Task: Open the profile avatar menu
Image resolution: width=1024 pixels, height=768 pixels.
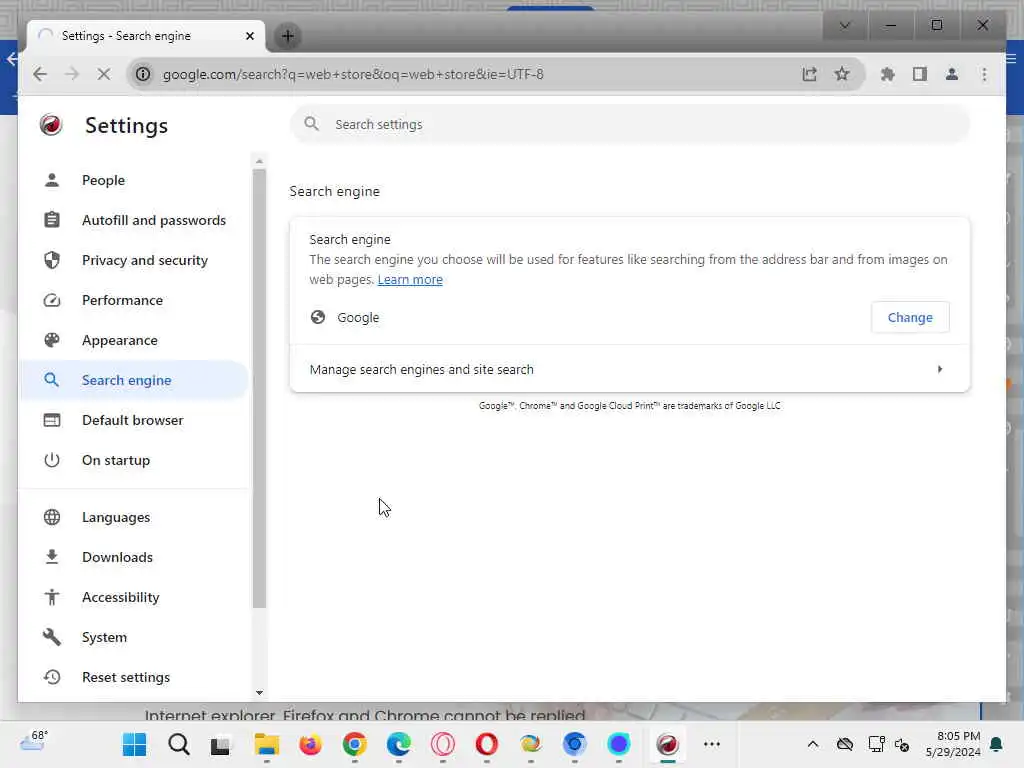Action: click(x=952, y=74)
